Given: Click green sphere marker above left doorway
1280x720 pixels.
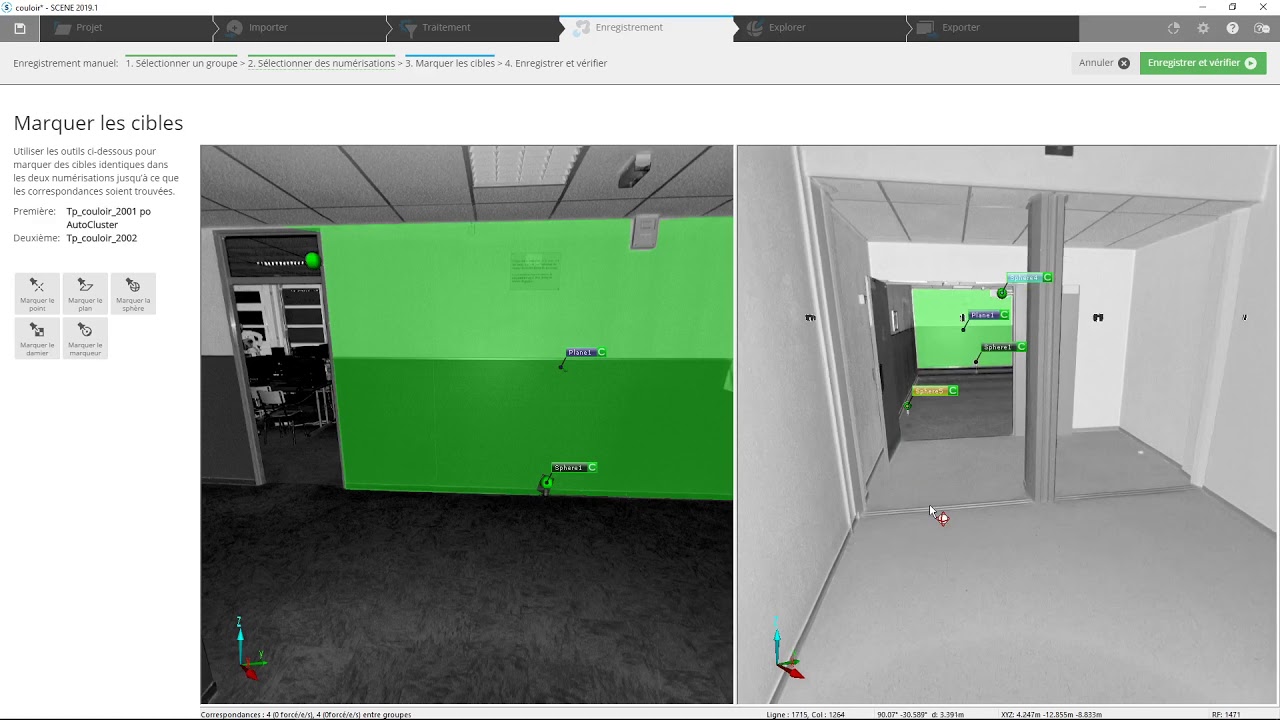Looking at the screenshot, I should point(313,261).
